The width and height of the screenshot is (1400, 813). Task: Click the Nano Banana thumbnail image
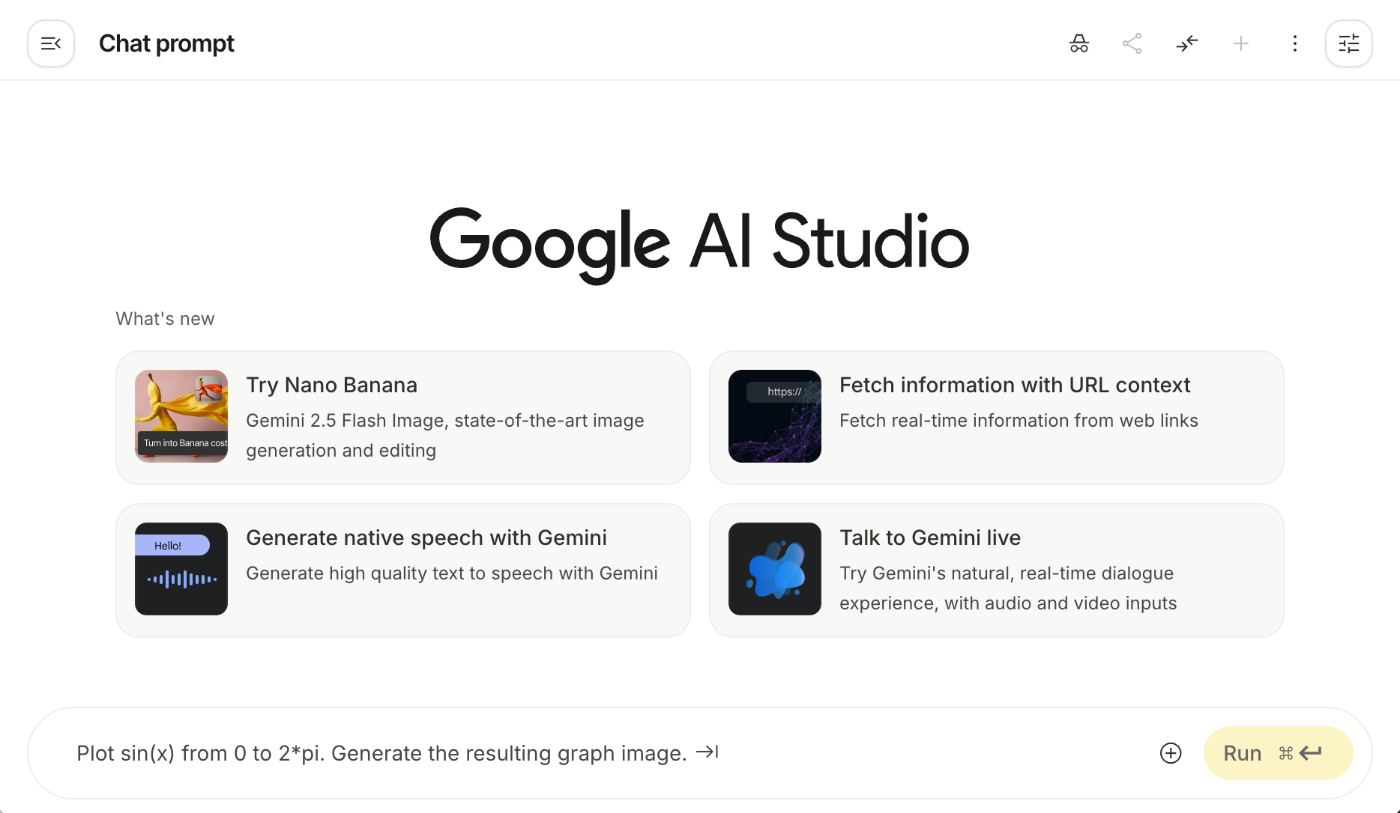coord(181,416)
